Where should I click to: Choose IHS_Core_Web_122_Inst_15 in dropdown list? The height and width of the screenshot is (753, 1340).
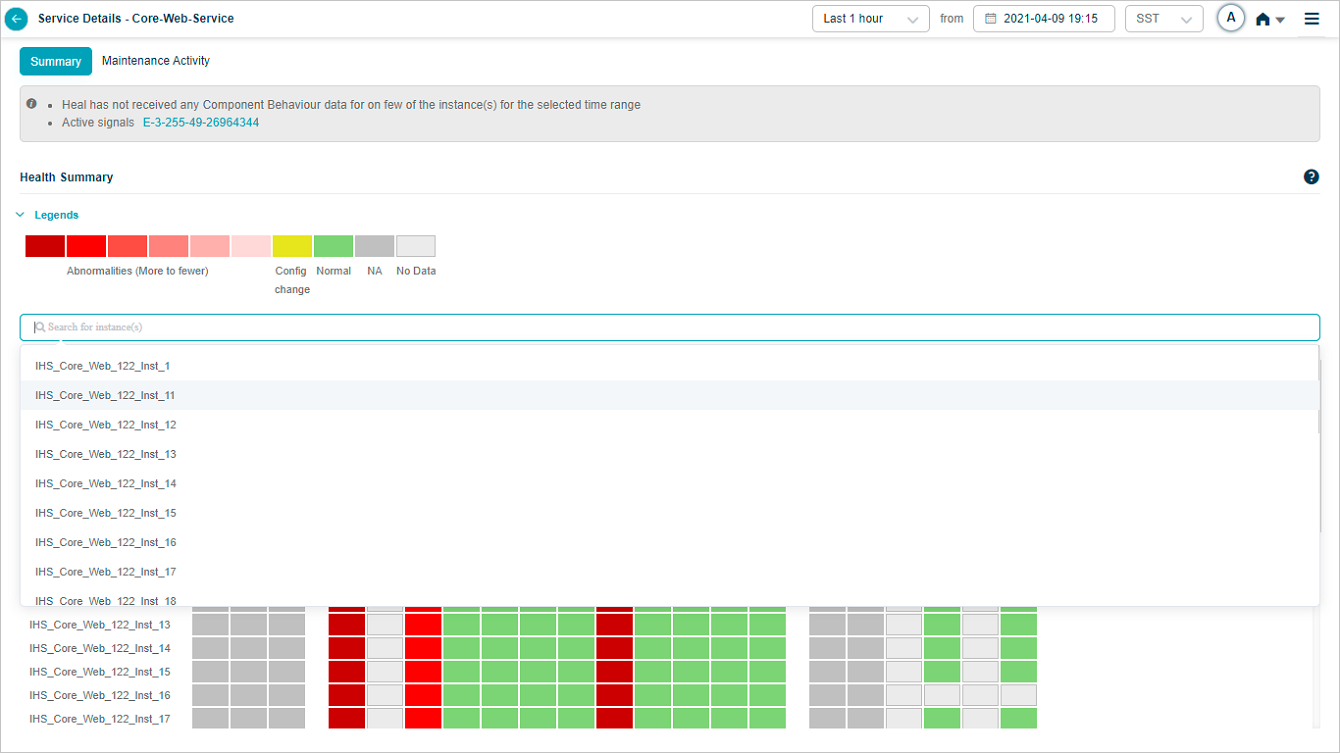click(106, 513)
